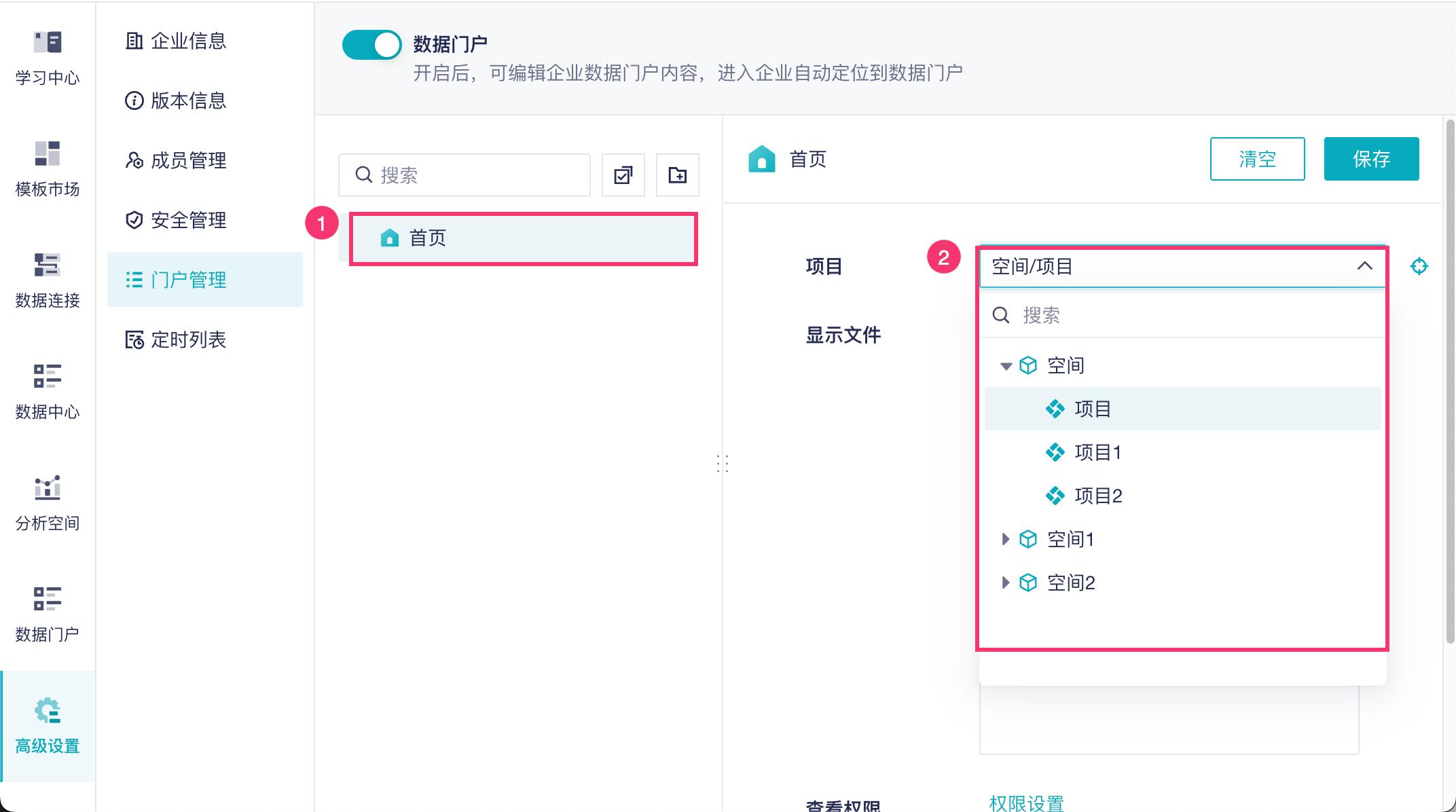This screenshot has width=1456, height=812.
Task: Select 安全管理 in settings menu
Action: [188, 220]
